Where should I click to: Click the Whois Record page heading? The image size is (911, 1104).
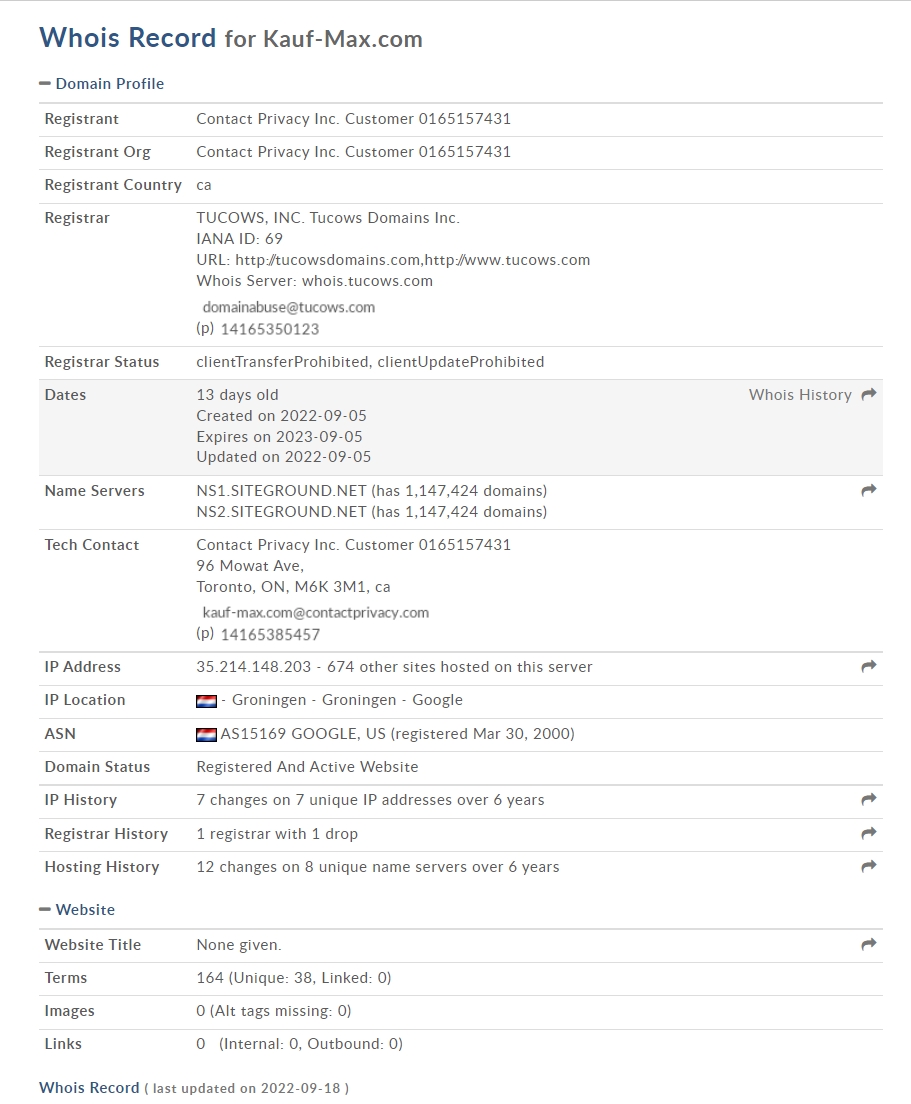click(x=127, y=38)
